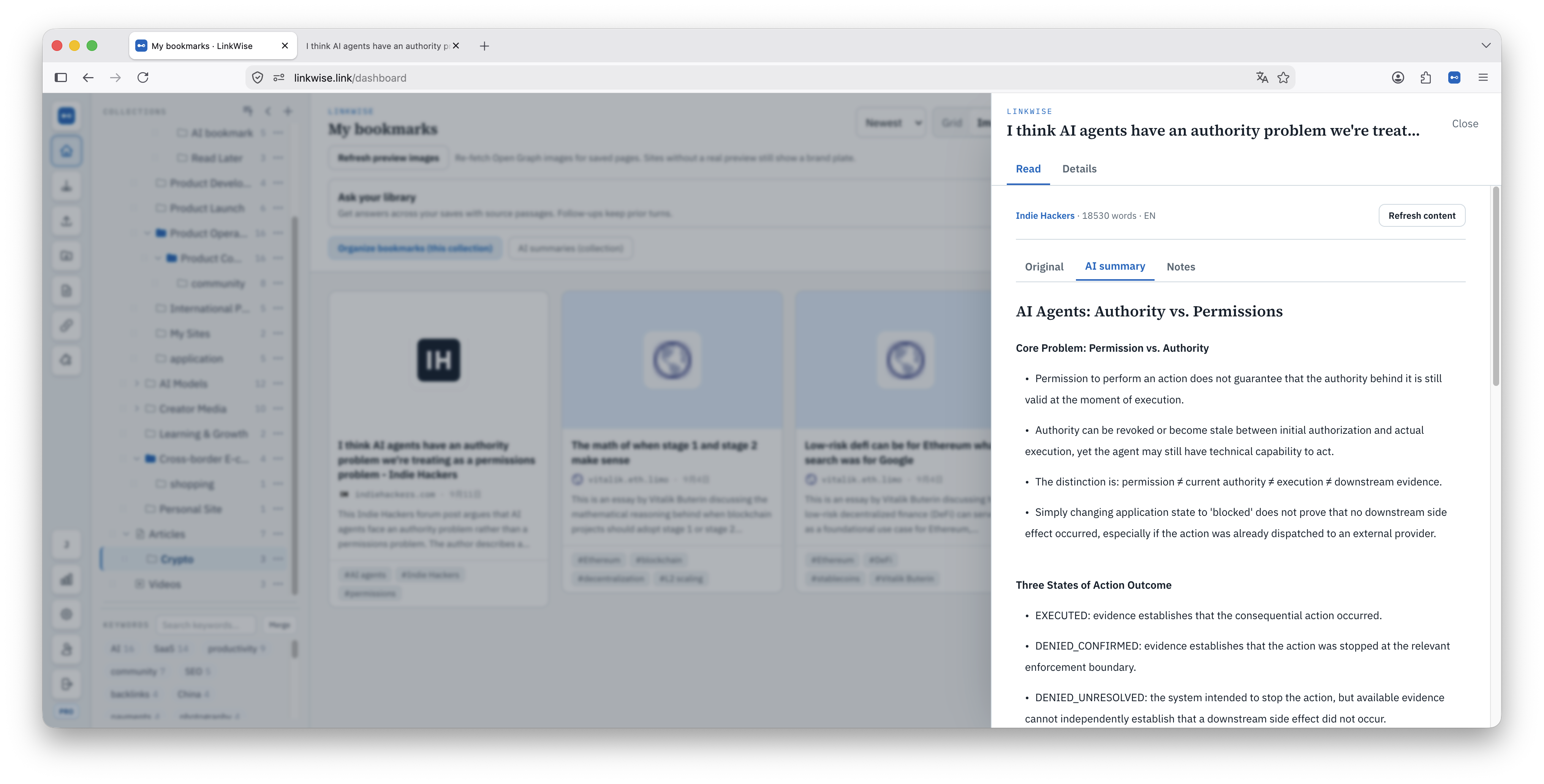This screenshot has width=1544, height=784.
Task: Collapse the Collections panel with the chevron
Action: coord(268,112)
